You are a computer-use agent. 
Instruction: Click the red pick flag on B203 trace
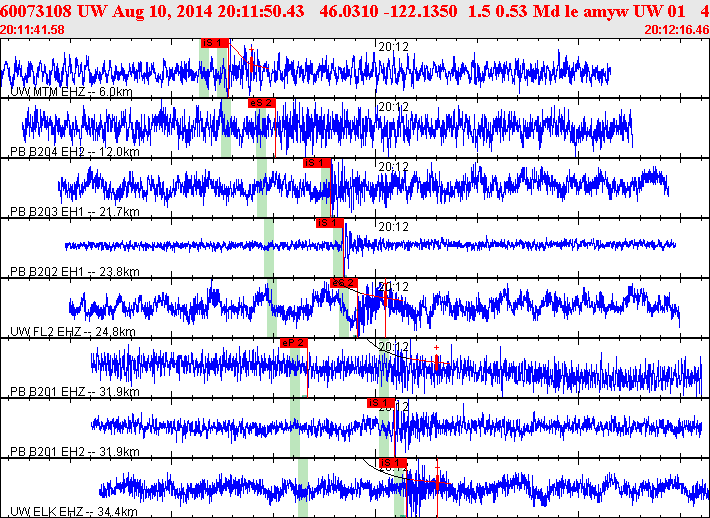tap(316, 163)
